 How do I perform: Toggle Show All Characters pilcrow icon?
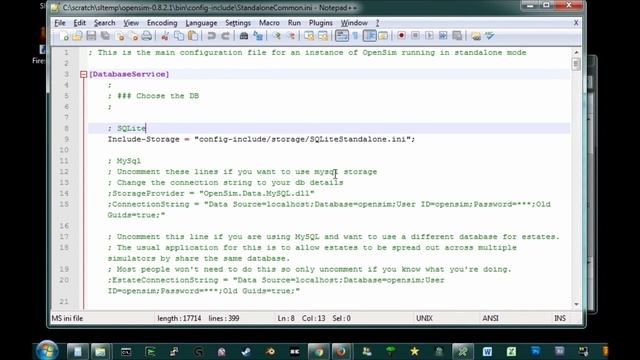355,36
